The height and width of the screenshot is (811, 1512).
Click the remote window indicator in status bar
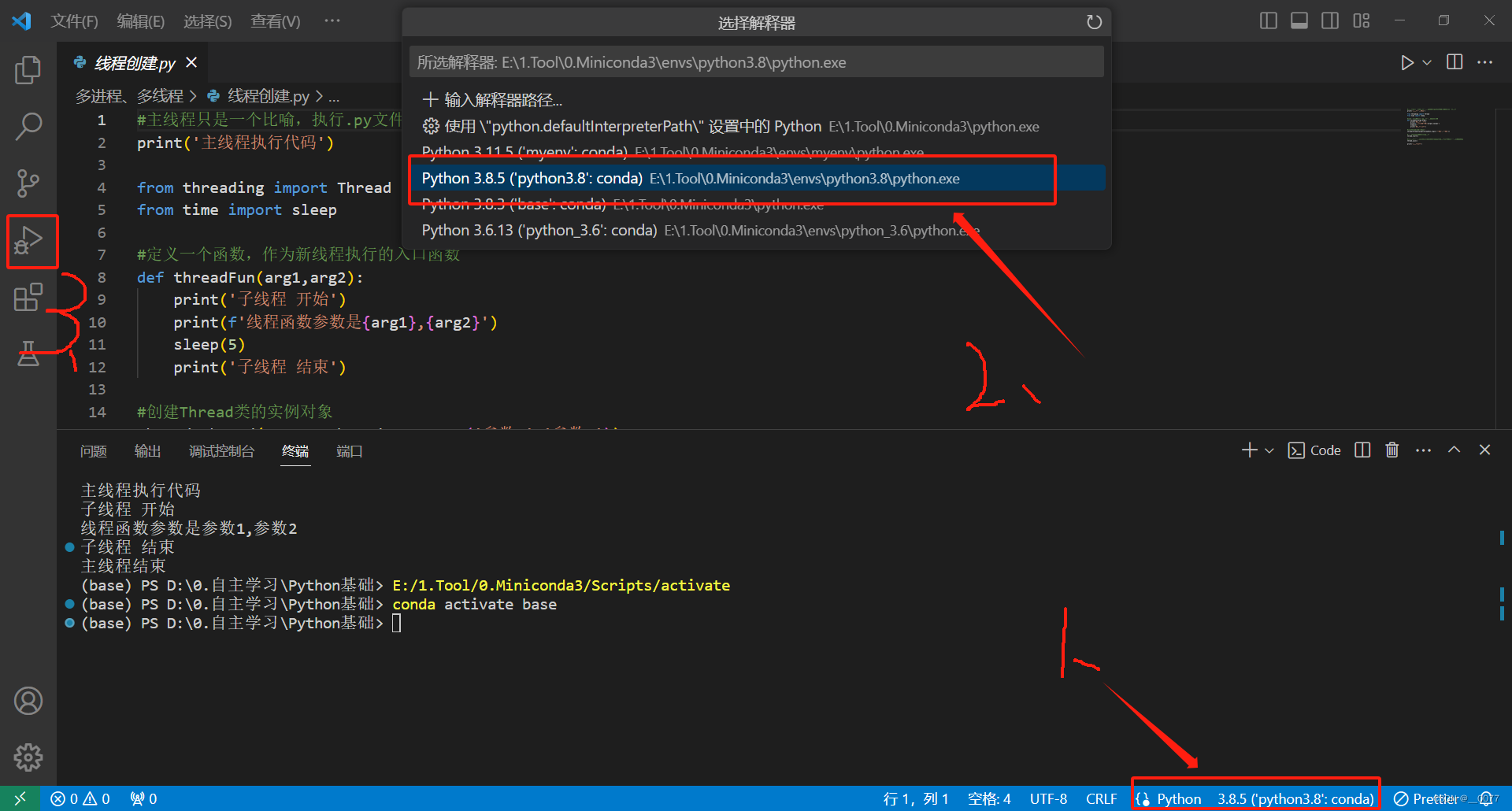pos(20,798)
